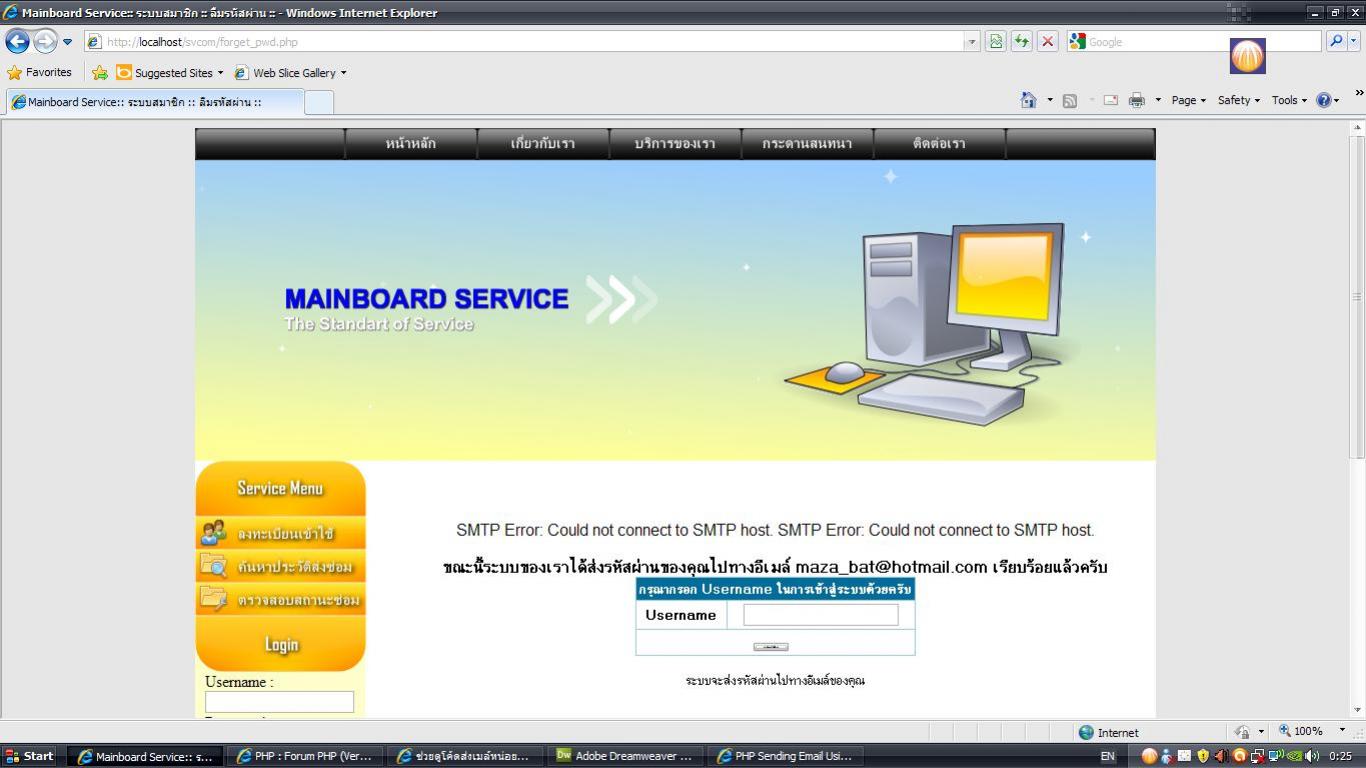The height and width of the screenshot is (768, 1366).
Task: Click ลงทะเบียนเข้าใช้ in Service Menu
Action: [281, 534]
